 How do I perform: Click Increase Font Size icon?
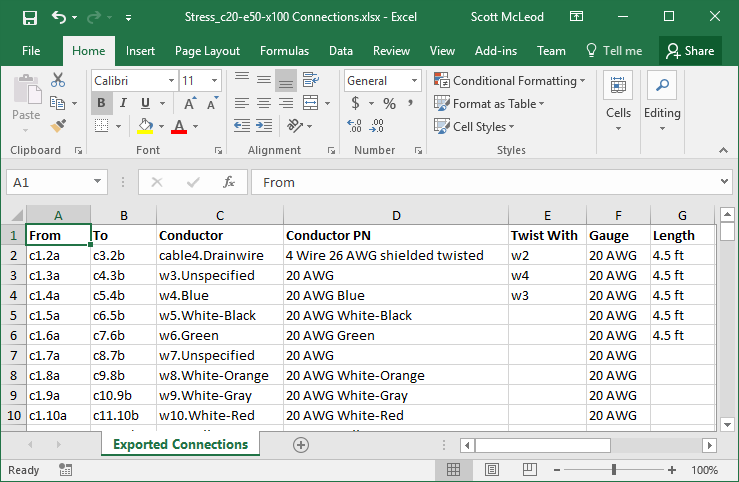point(190,103)
